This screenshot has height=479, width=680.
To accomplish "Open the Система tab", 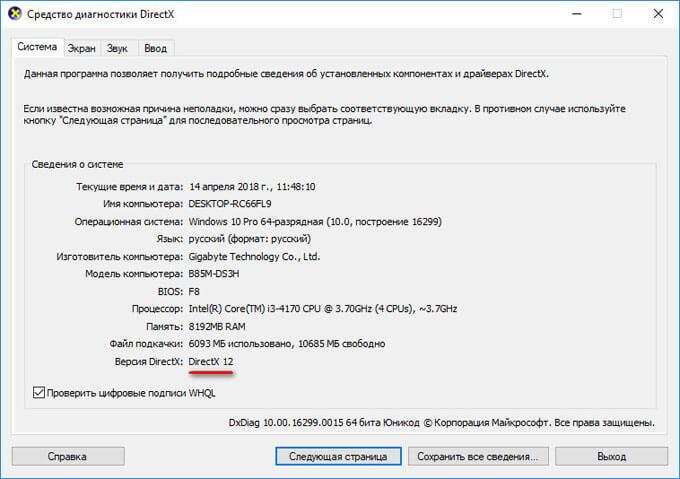I will [x=37, y=47].
